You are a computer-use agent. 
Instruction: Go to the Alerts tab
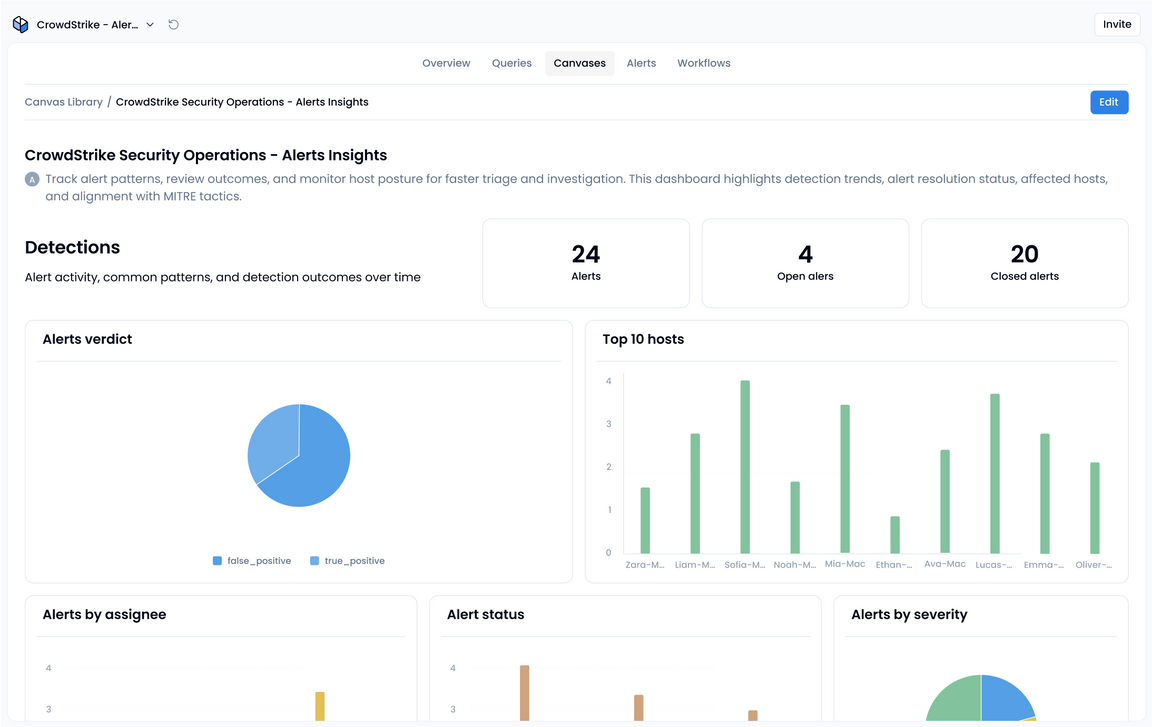[641, 63]
